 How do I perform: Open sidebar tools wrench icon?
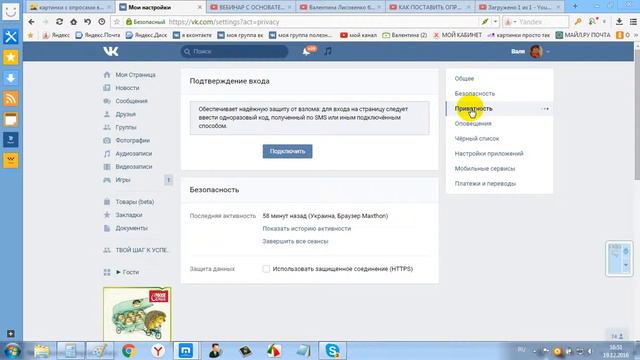click(x=11, y=37)
